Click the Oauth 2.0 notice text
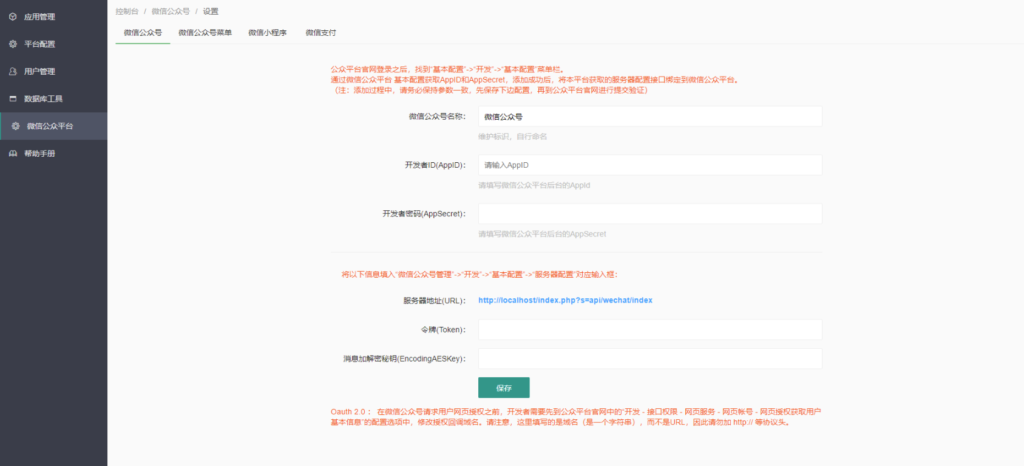The height and width of the screenshot is (466, 1024). (x=576, y=417)
